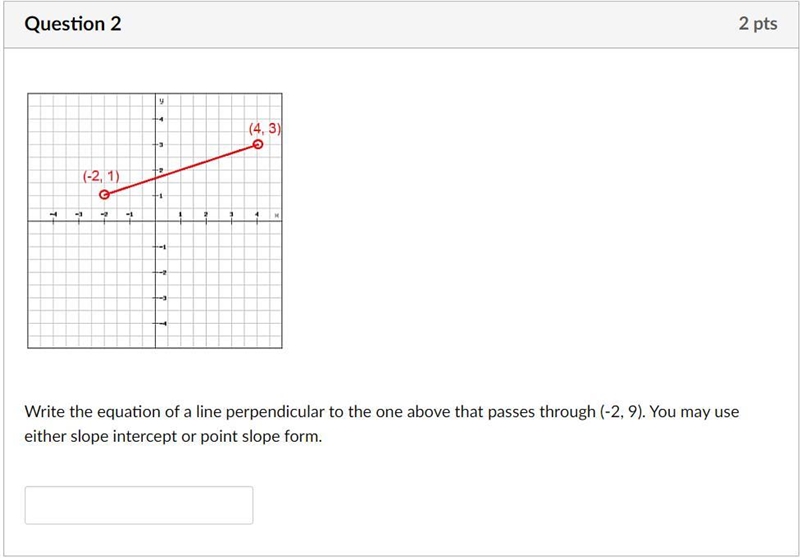Click tick label -1 on the y-axis

coord(163,247)
